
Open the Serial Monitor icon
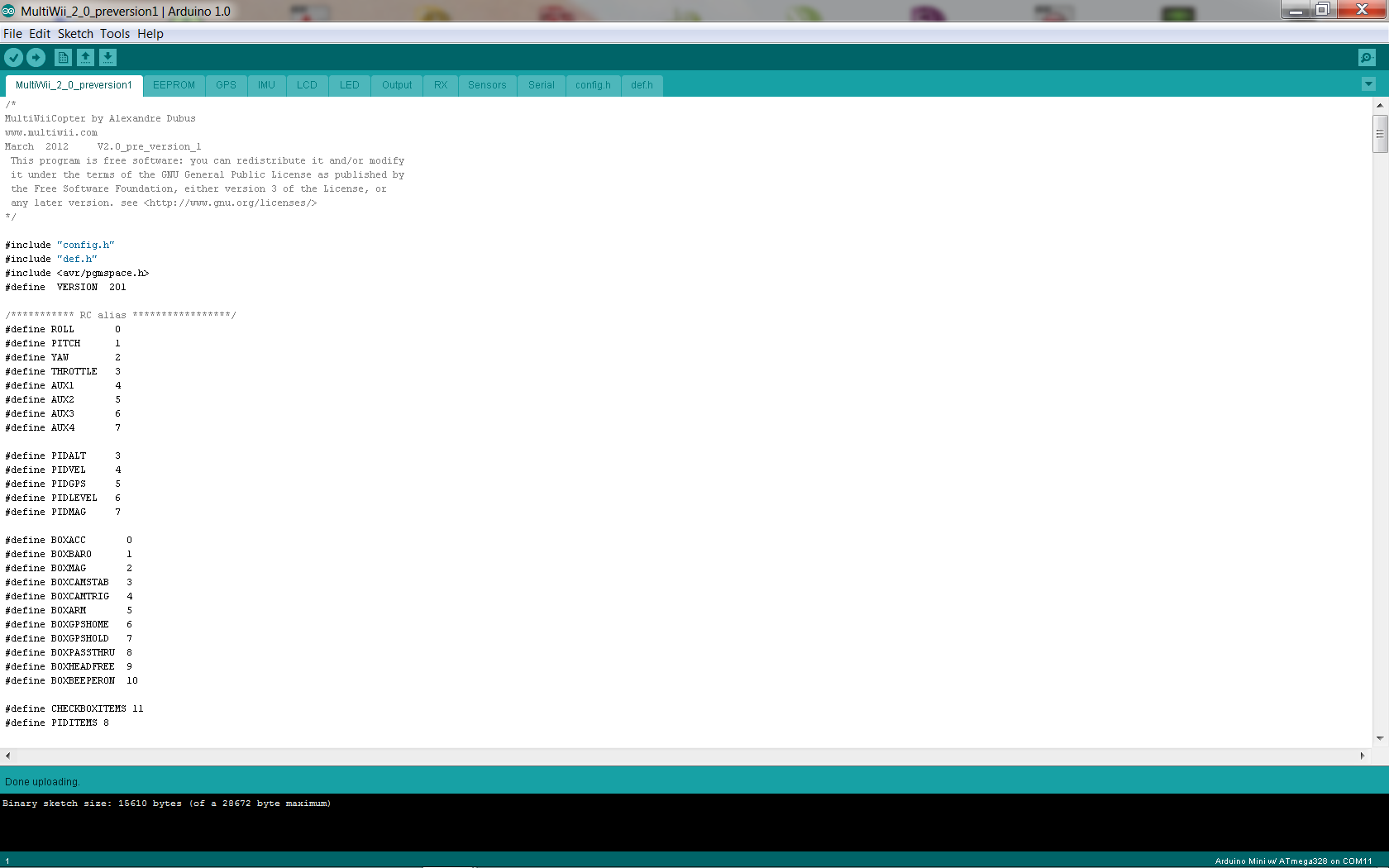[1367, 57]
